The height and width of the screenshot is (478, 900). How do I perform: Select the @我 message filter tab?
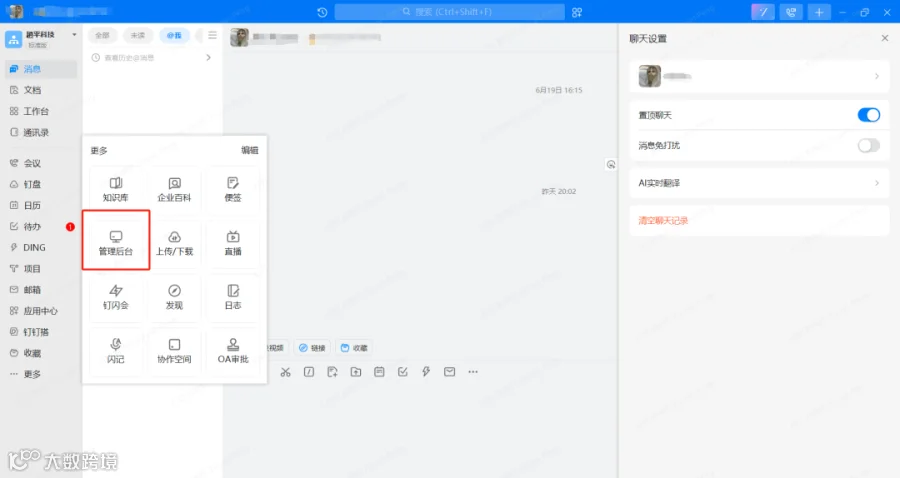174,36
